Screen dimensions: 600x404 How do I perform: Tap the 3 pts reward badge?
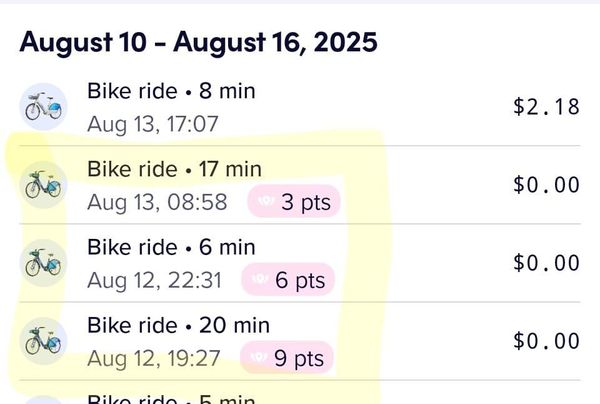point(294,202)
